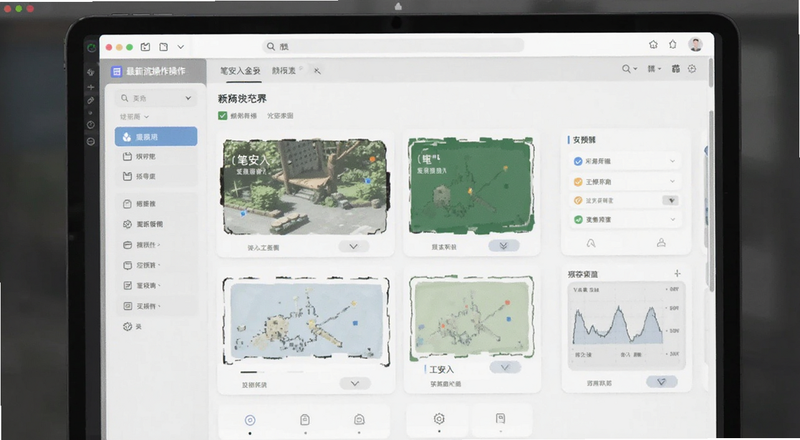Open the garden playground photo thumbnail

(305, 187)
